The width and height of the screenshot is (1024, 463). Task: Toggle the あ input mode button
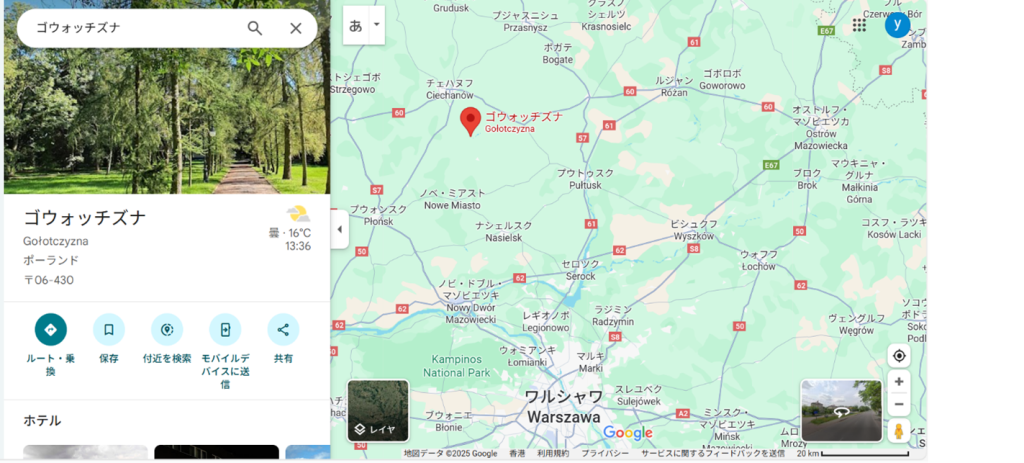356,25
